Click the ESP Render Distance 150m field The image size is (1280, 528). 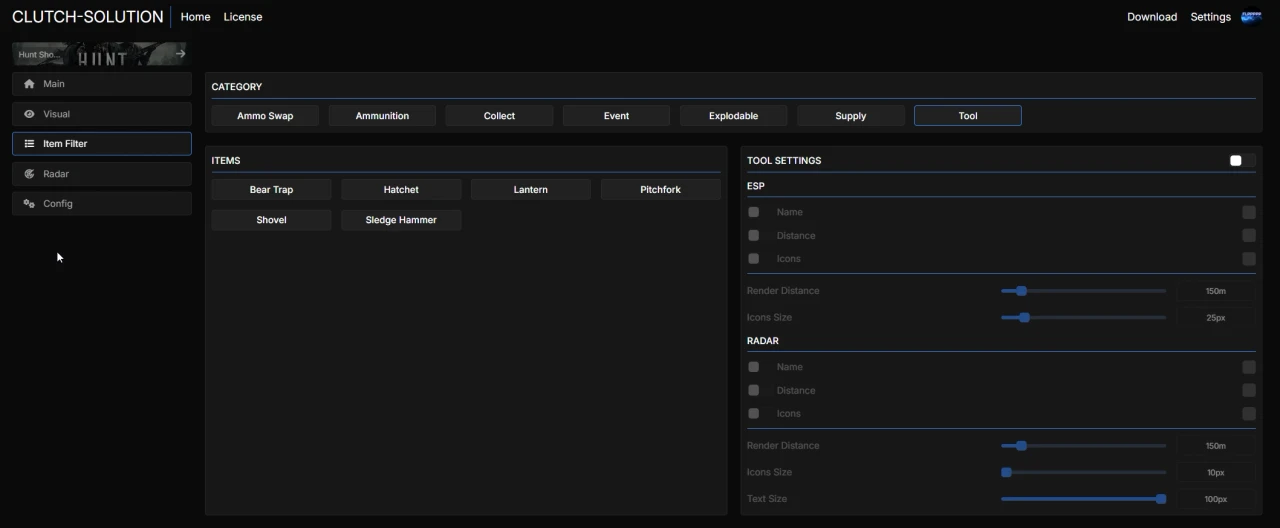point(1215,291)
